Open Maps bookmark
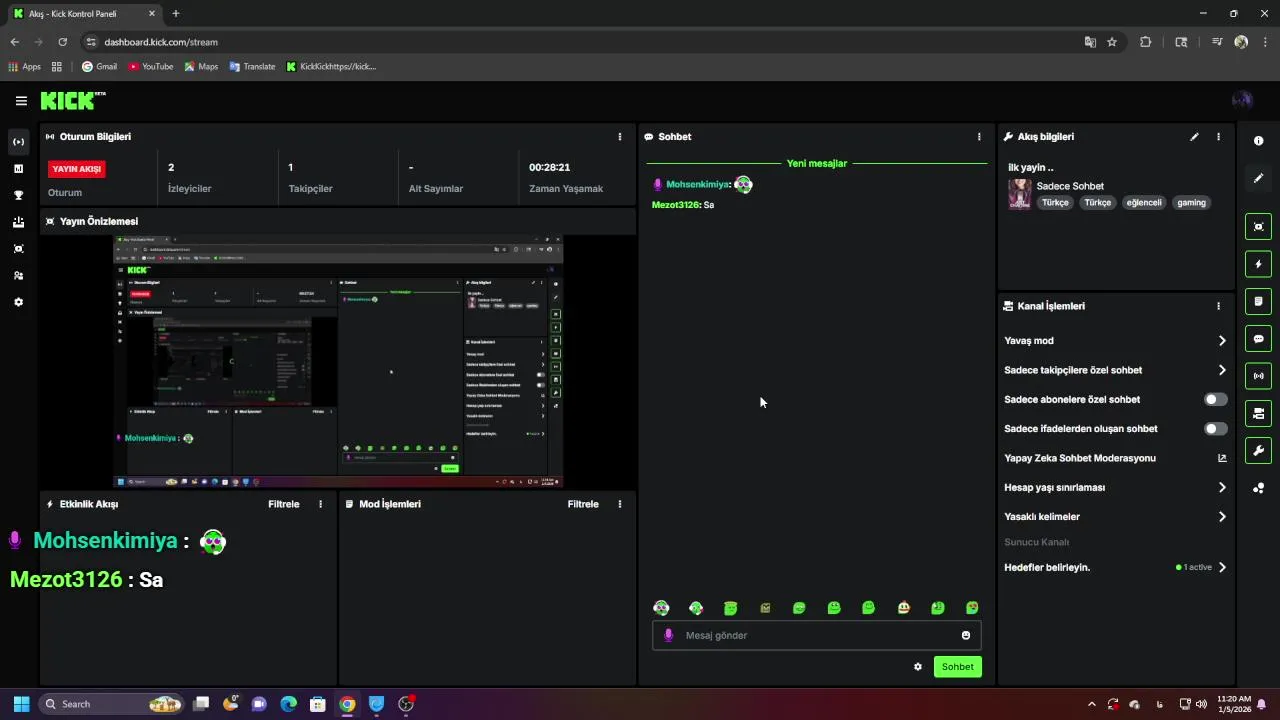Image resolution: width=1280 pixels, height=720 pixels. 201,67
